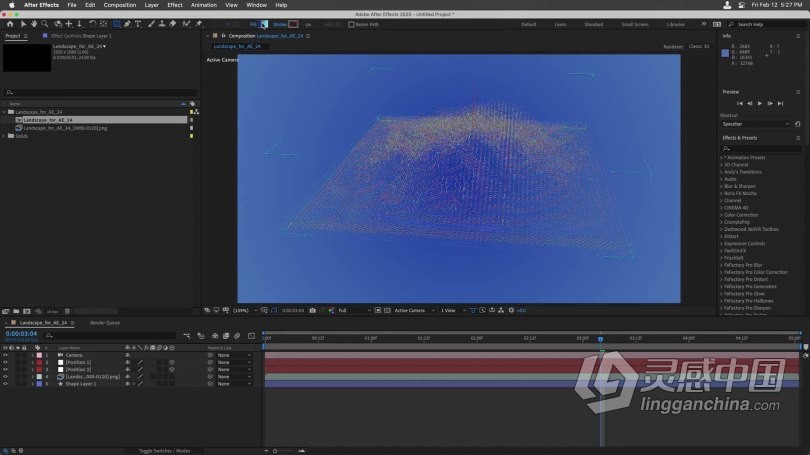Open the 1 View layout dropdown
Viewport: 810px width, 455px height.
453,310
